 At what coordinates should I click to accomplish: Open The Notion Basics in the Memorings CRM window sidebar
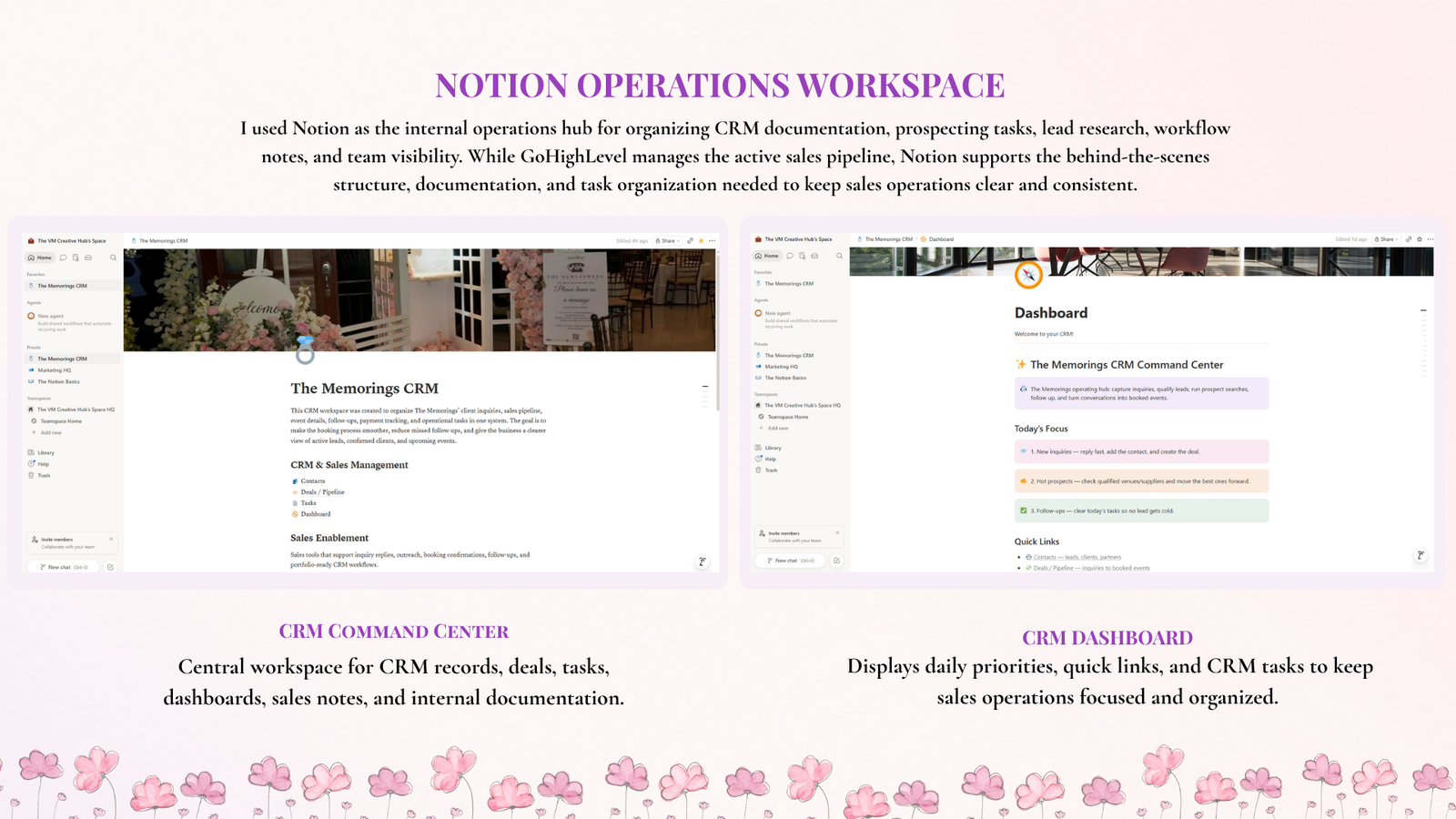pos(55,382)
